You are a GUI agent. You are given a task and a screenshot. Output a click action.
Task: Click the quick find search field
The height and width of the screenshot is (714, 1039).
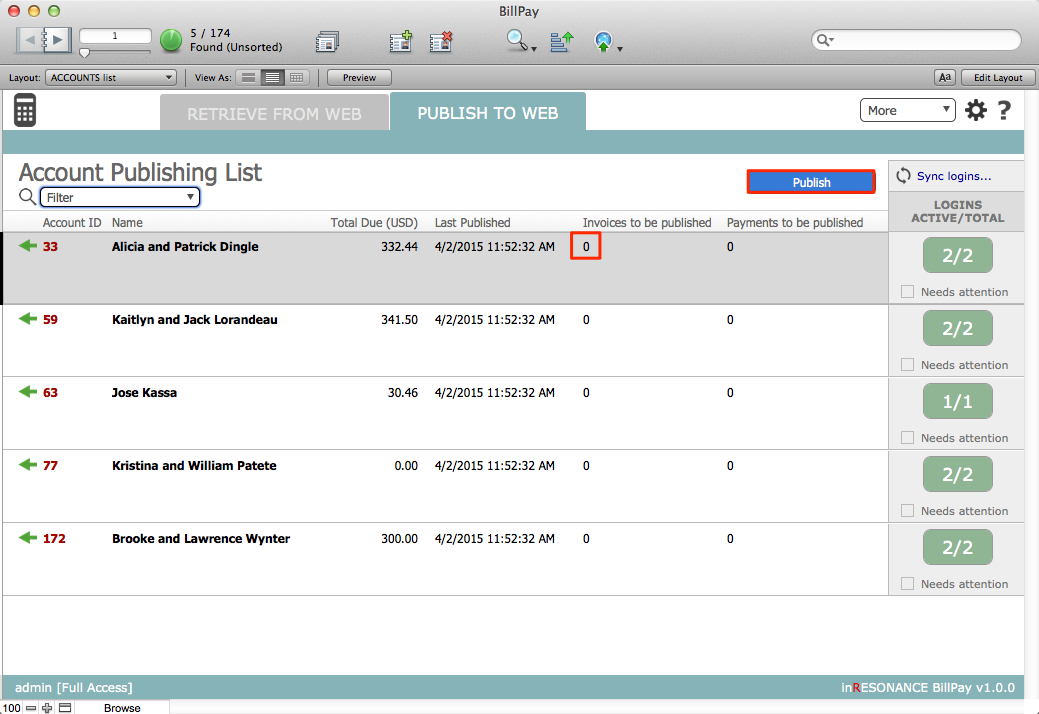coord(920,40)
